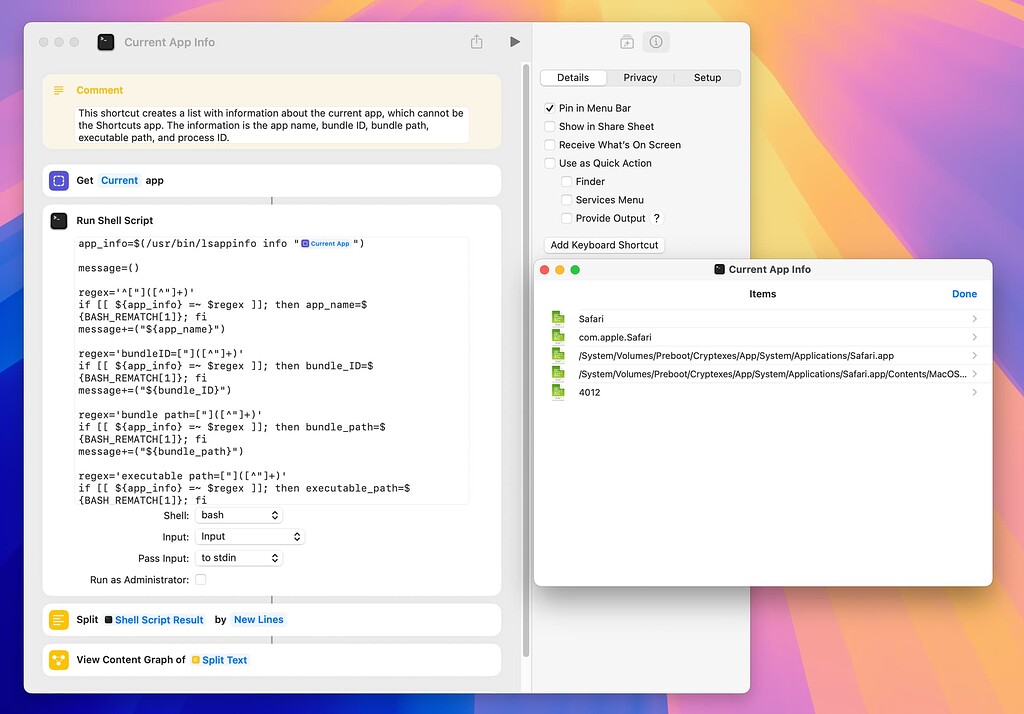
Task: Switch to the Privacy tab
Action: [640, 77]
